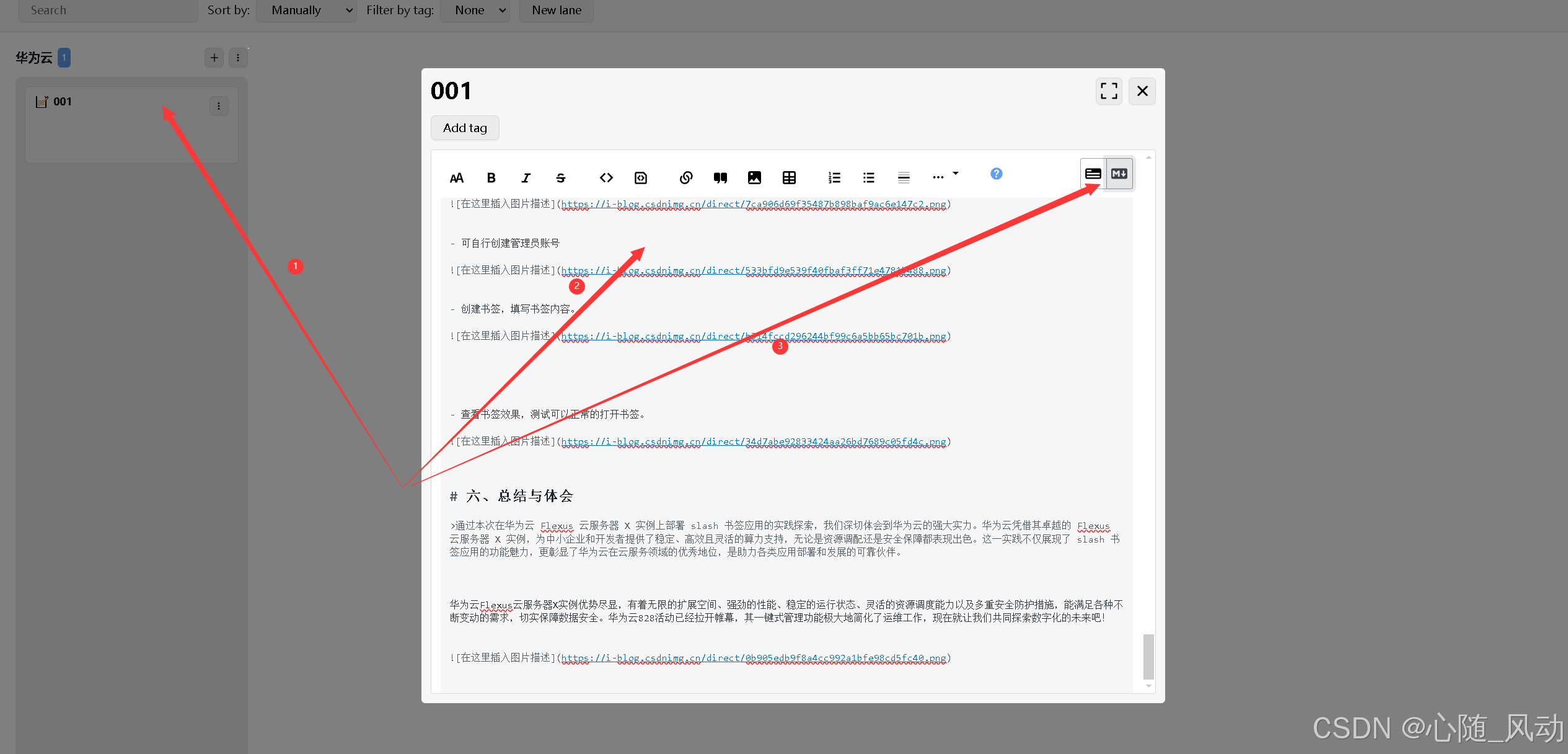This screenshot has height=754, width=1568.
Task: Open the 001 card three-dot menu
Action: pyautogui.click(x=219, y=106)
